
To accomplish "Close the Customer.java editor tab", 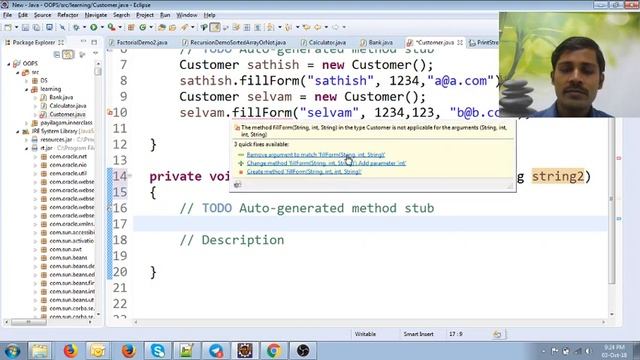I will tap(460, 42).
